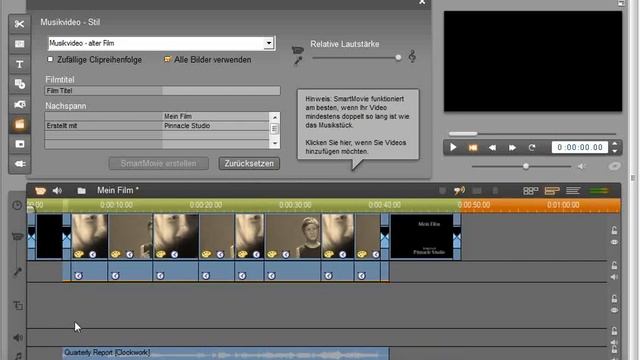640x360 pixels.
Task: Click the camera video volume icon
Action: coord(298,50)
